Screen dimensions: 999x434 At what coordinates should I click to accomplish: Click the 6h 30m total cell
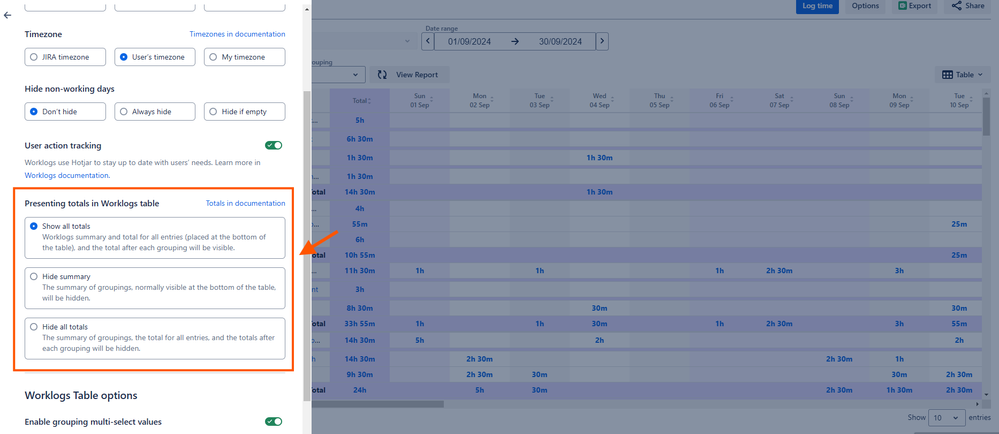point(360,139)
